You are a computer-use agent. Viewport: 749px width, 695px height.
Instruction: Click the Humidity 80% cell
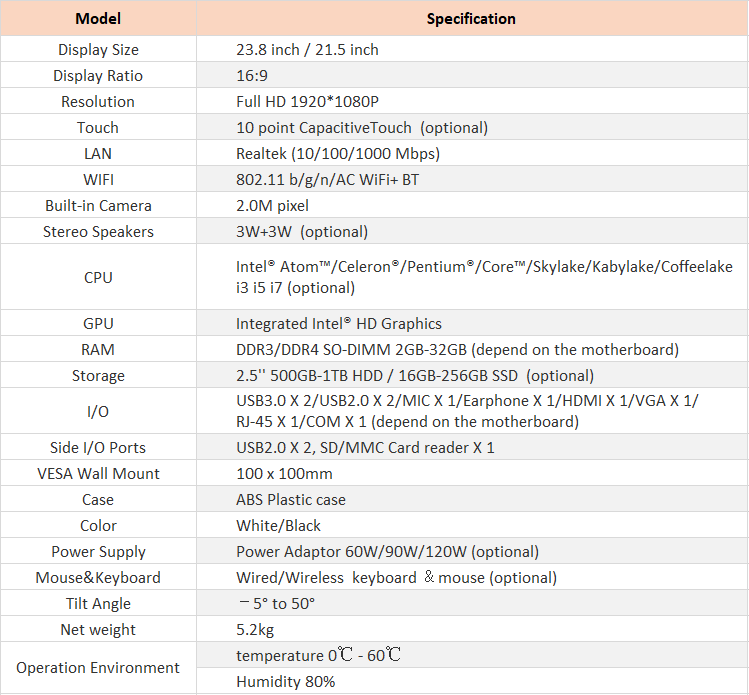coord(472,681)
